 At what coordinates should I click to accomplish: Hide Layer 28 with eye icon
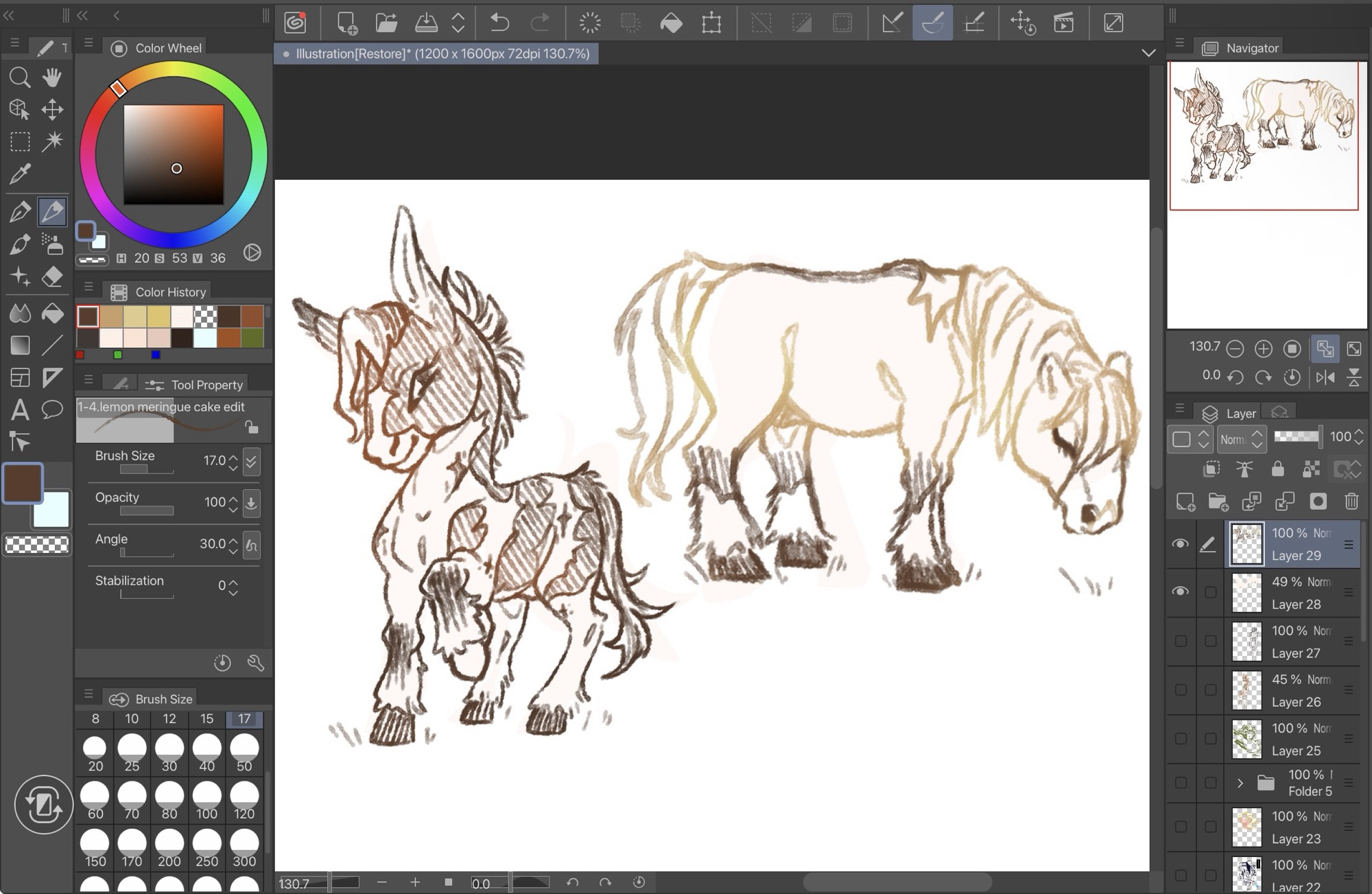[x=1180, y=591]
